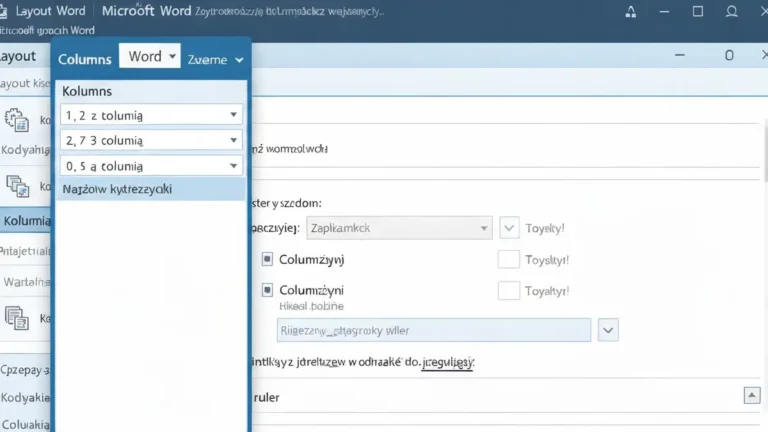The image size is (768, 432).
Task: Click chevron button next to Zaplkamkck
Action: pos(509,228)
